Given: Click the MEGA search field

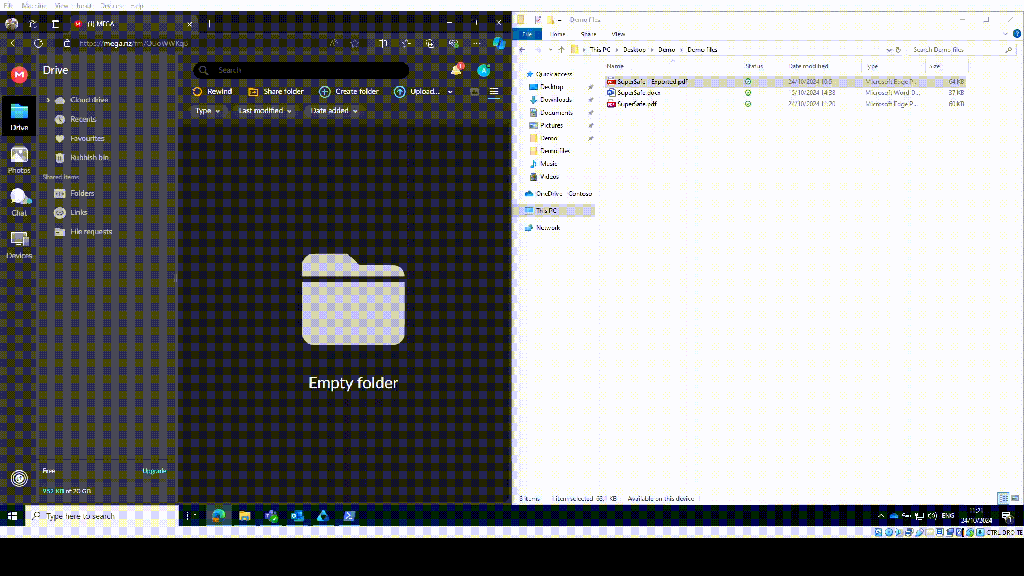Looking at the screenshot, I should (301, 70).
